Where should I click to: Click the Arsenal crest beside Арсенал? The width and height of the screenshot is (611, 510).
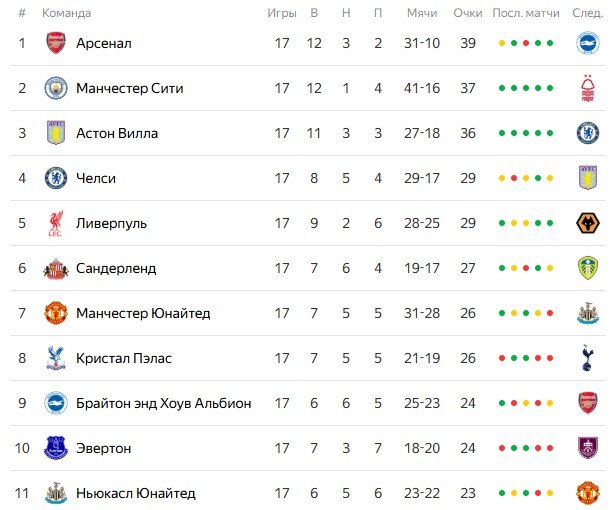pyautogui.click(x=55, y=43)
